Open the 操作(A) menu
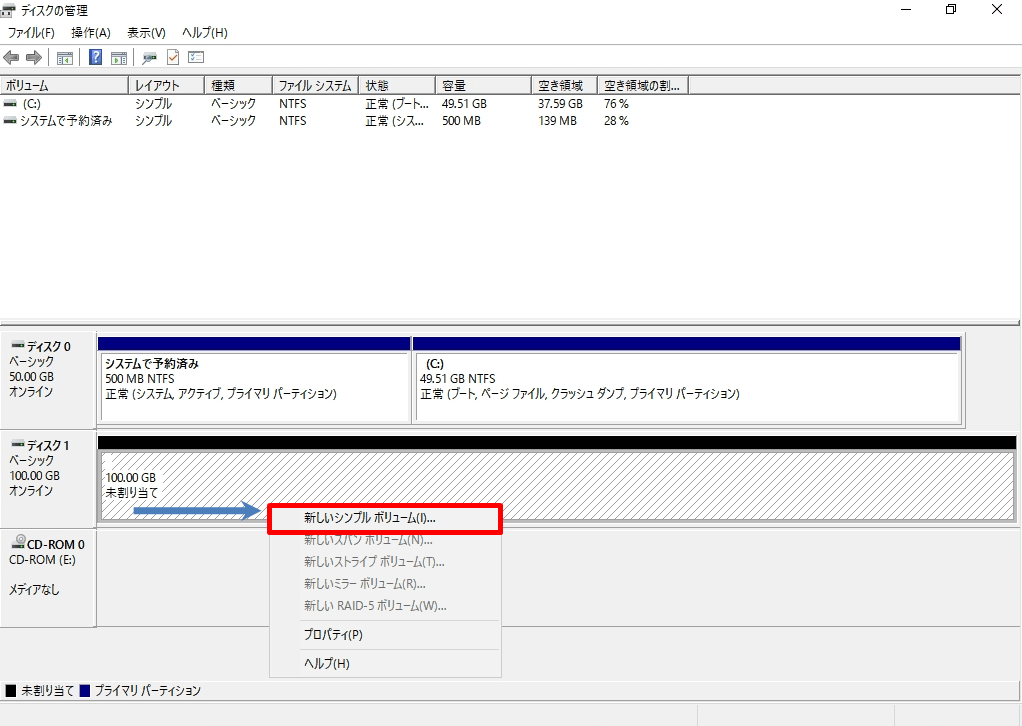Viewport: 1022px width, 726px height. click(90, 32)
